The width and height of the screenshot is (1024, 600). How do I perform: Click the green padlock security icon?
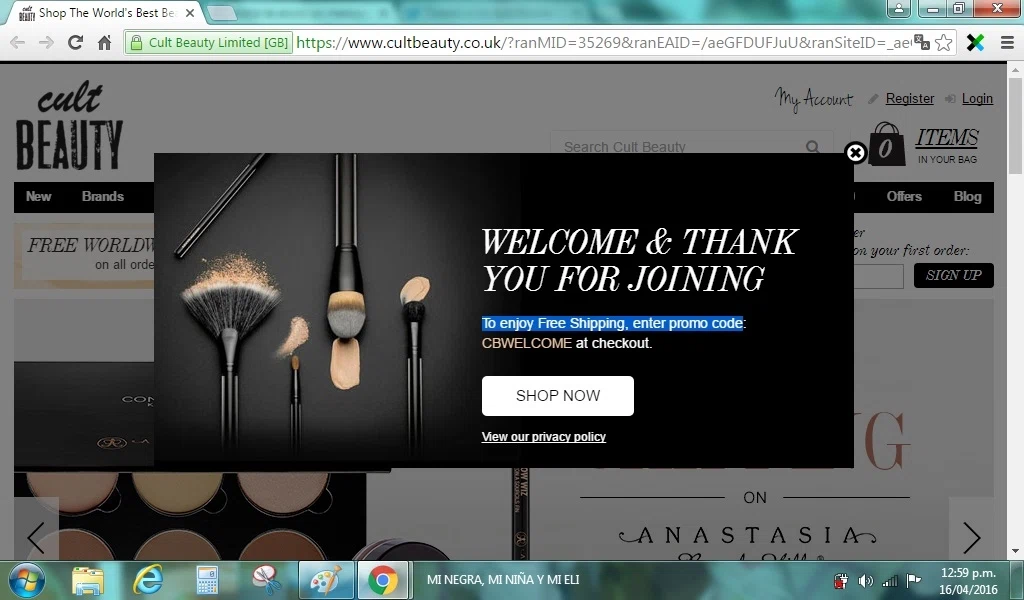pos(136,43)
